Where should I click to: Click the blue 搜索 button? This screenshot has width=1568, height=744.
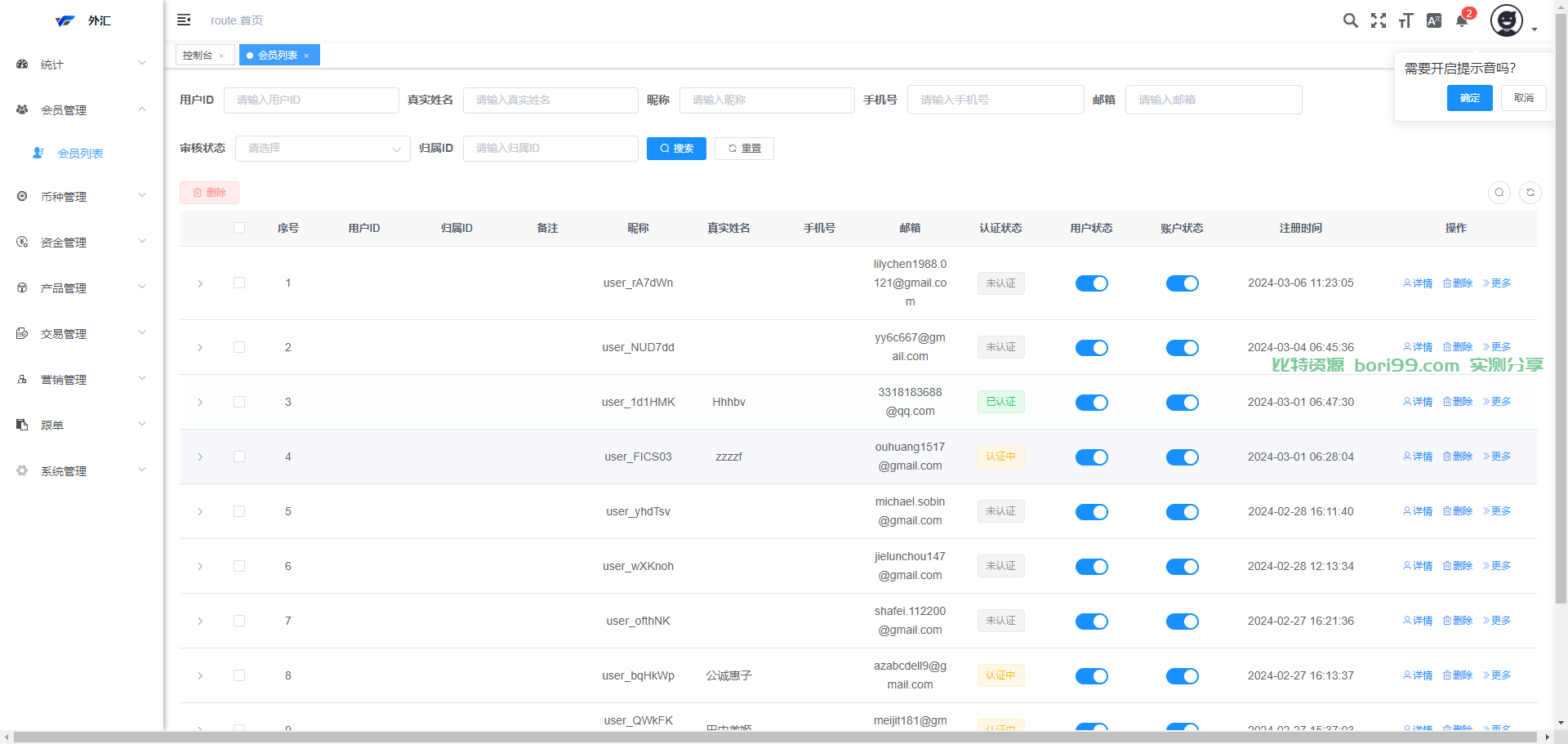coord(676,149)
